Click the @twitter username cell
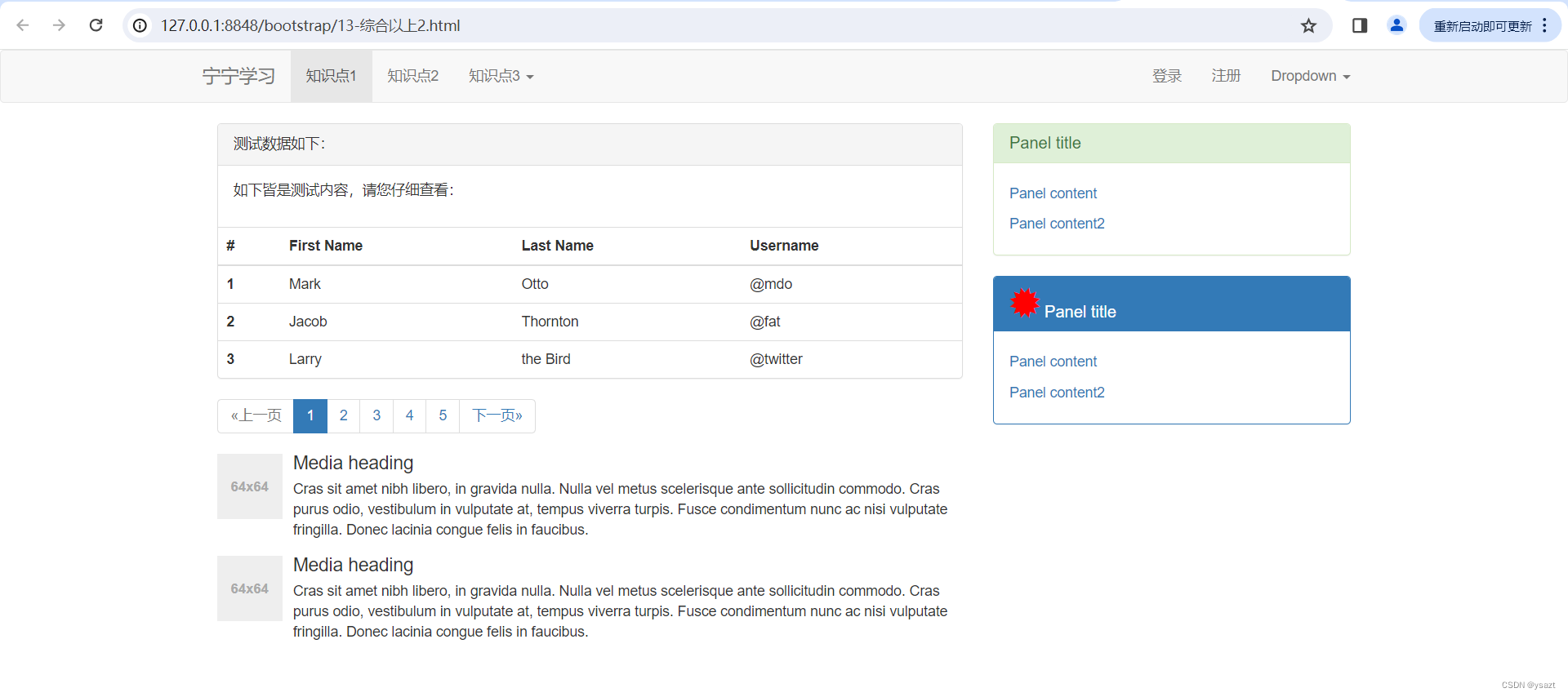1568x697 pixels. 776,359
